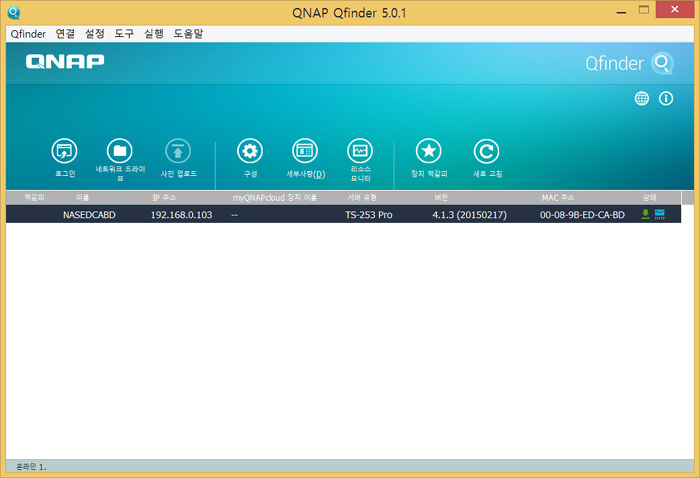Sort by the IP 주소 column header

pyautogui.click(x=164, y=198)
